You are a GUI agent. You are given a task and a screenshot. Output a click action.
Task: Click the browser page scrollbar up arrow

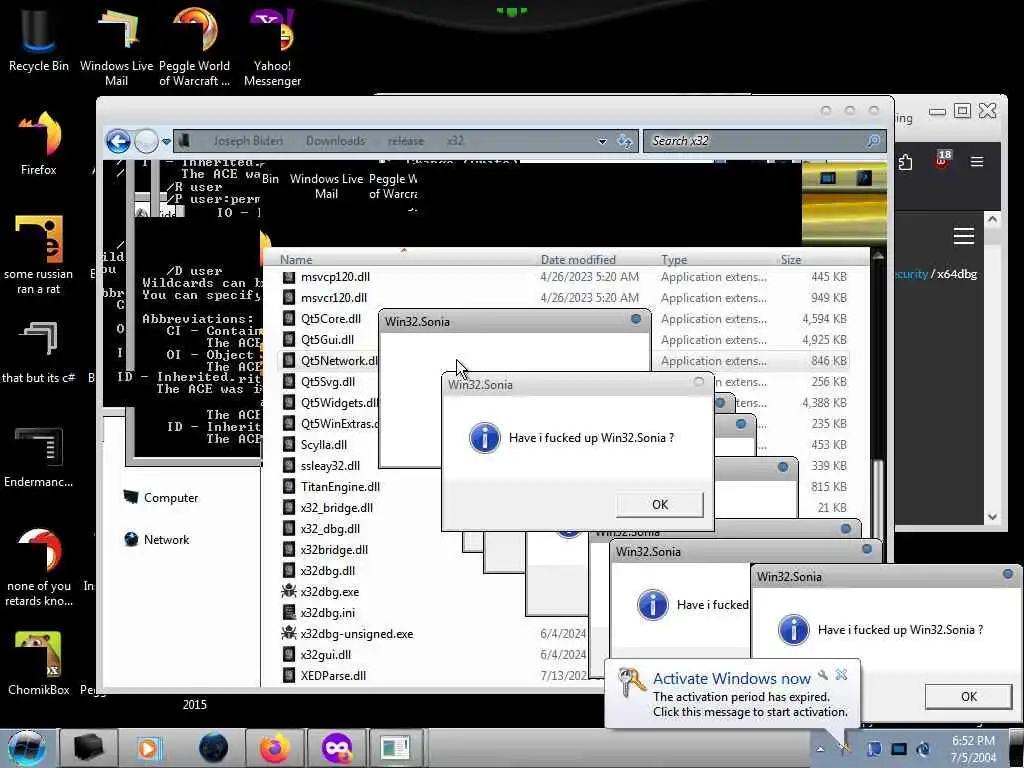tap(992, 219)
